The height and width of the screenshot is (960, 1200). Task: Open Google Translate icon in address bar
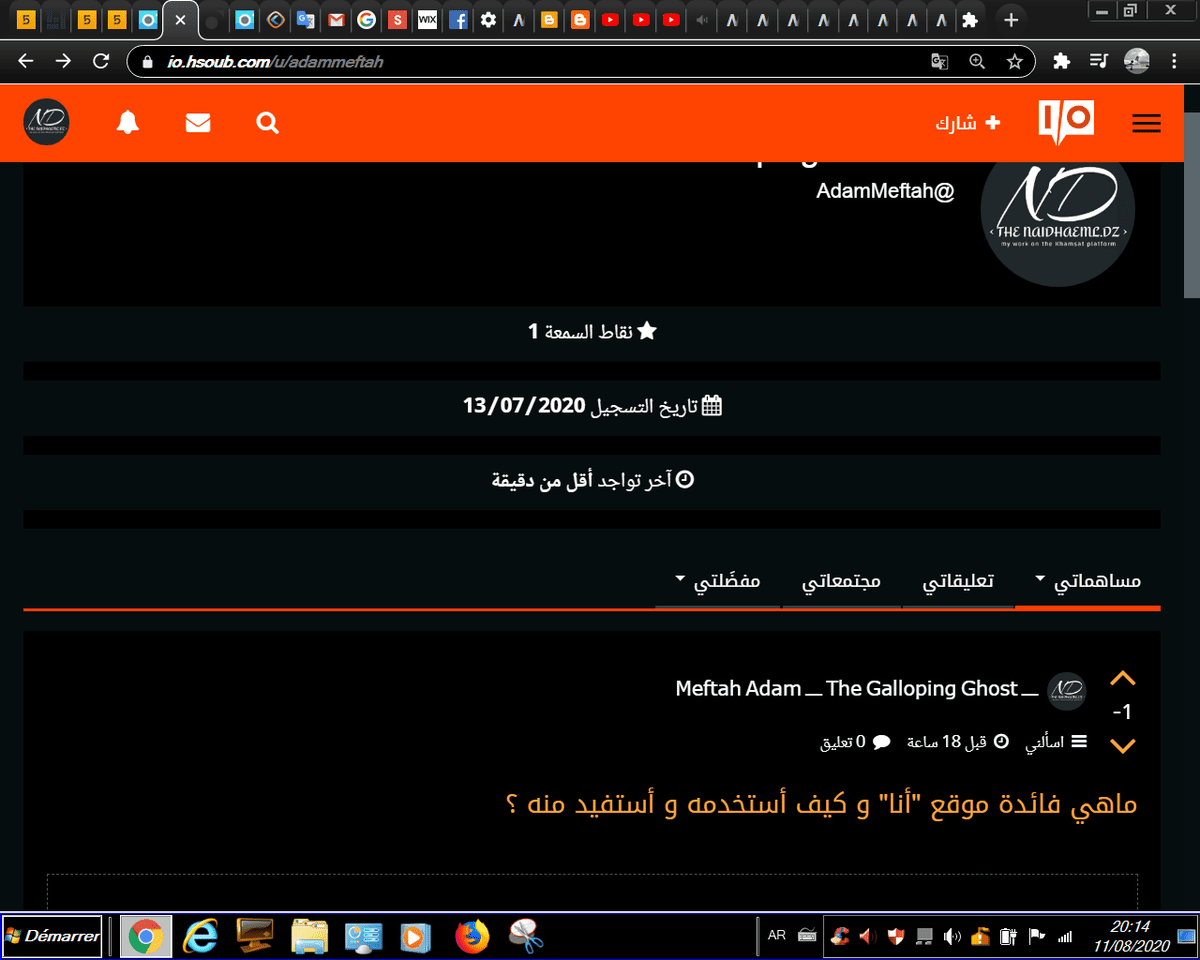pyautogui.click(x=939, y=61)
